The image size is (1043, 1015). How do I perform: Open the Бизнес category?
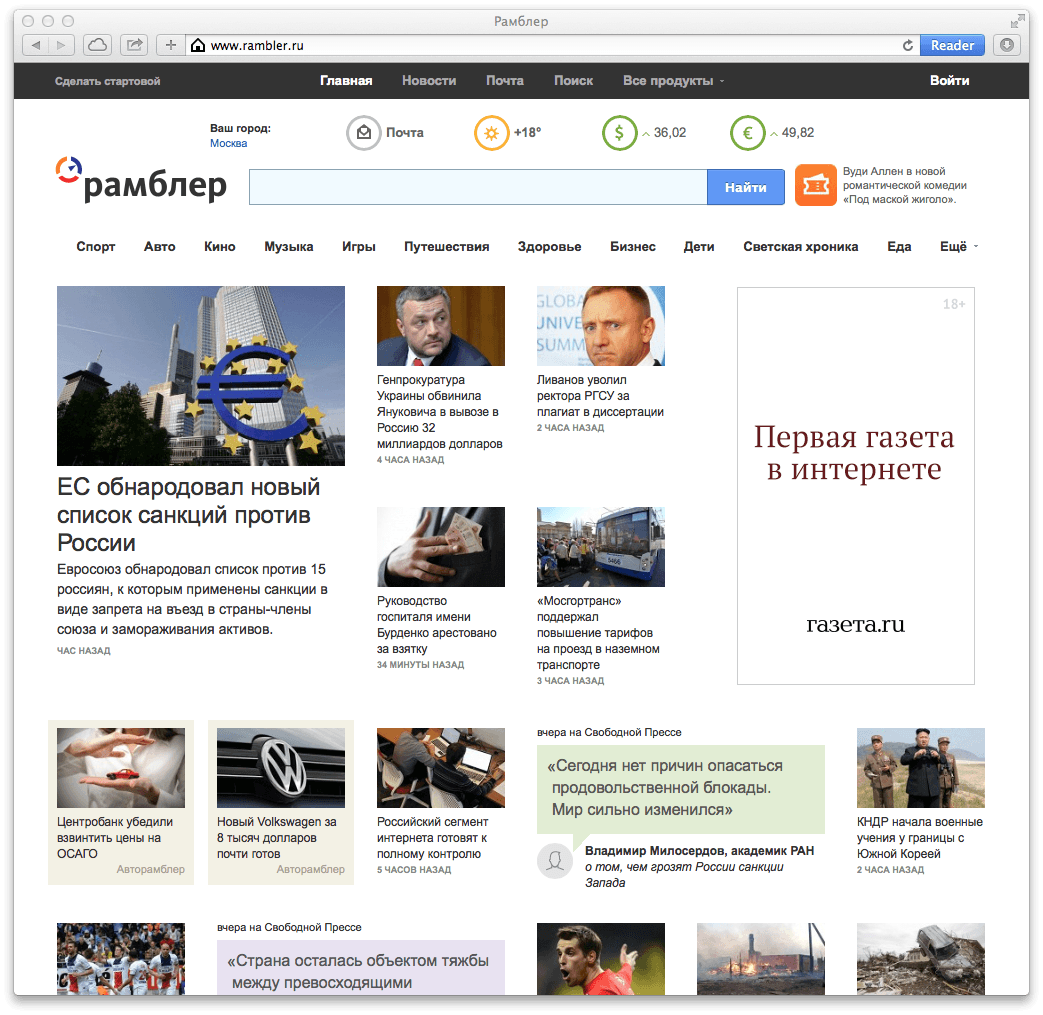coord(633,247)
